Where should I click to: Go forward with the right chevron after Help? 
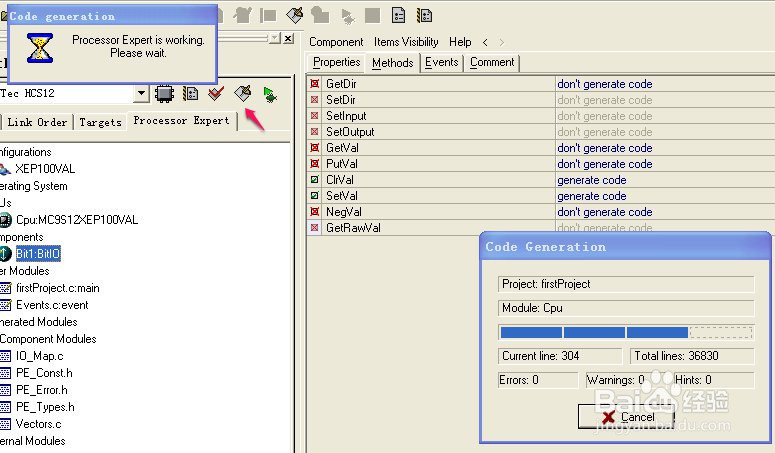[x=502, y=42]
